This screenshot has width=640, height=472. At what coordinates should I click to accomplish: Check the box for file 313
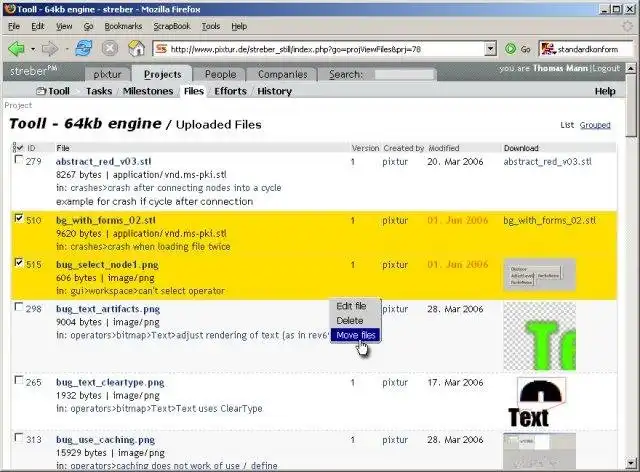pyautogui.click(x=18, y=437)
